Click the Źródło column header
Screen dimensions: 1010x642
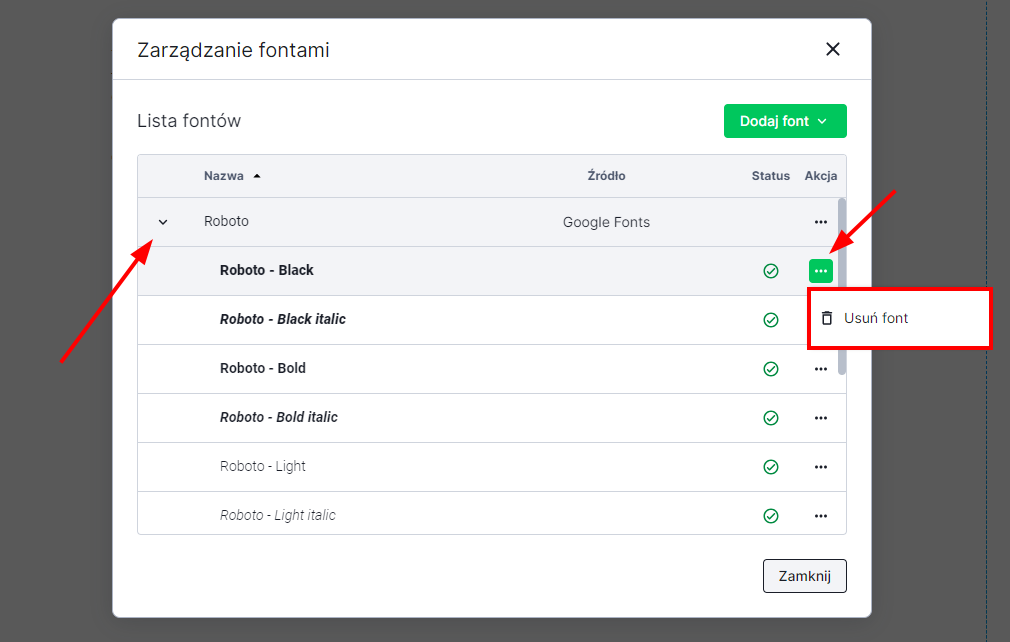(x=606, y=176)
